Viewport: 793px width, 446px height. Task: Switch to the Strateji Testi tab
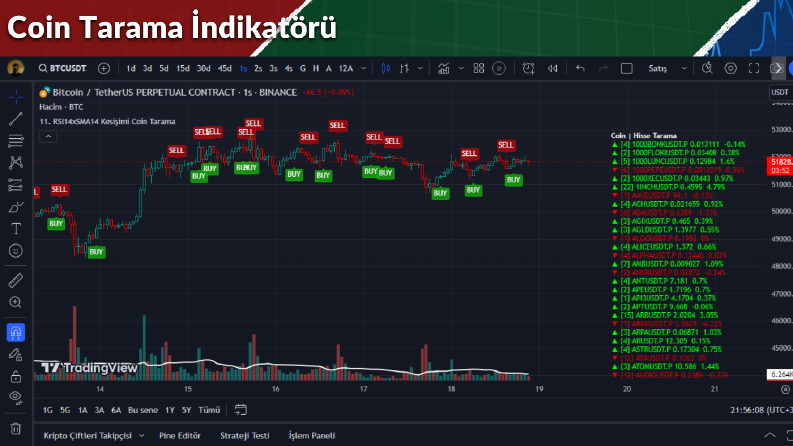pyautogui.click(x=244, y=435)
